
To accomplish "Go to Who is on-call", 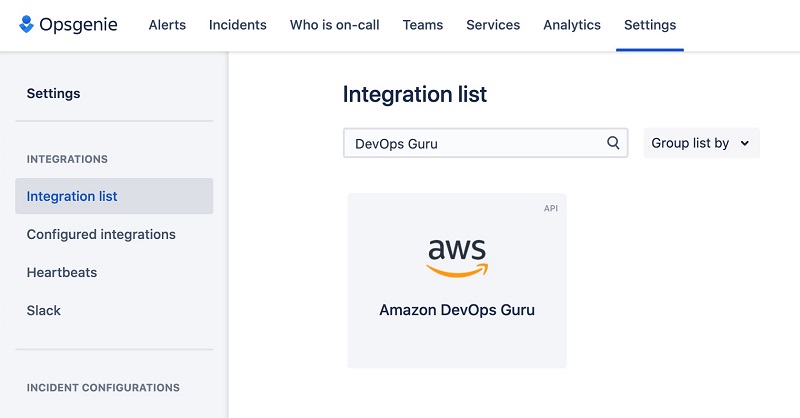I will pyautogui.click(x=335, y=25).
